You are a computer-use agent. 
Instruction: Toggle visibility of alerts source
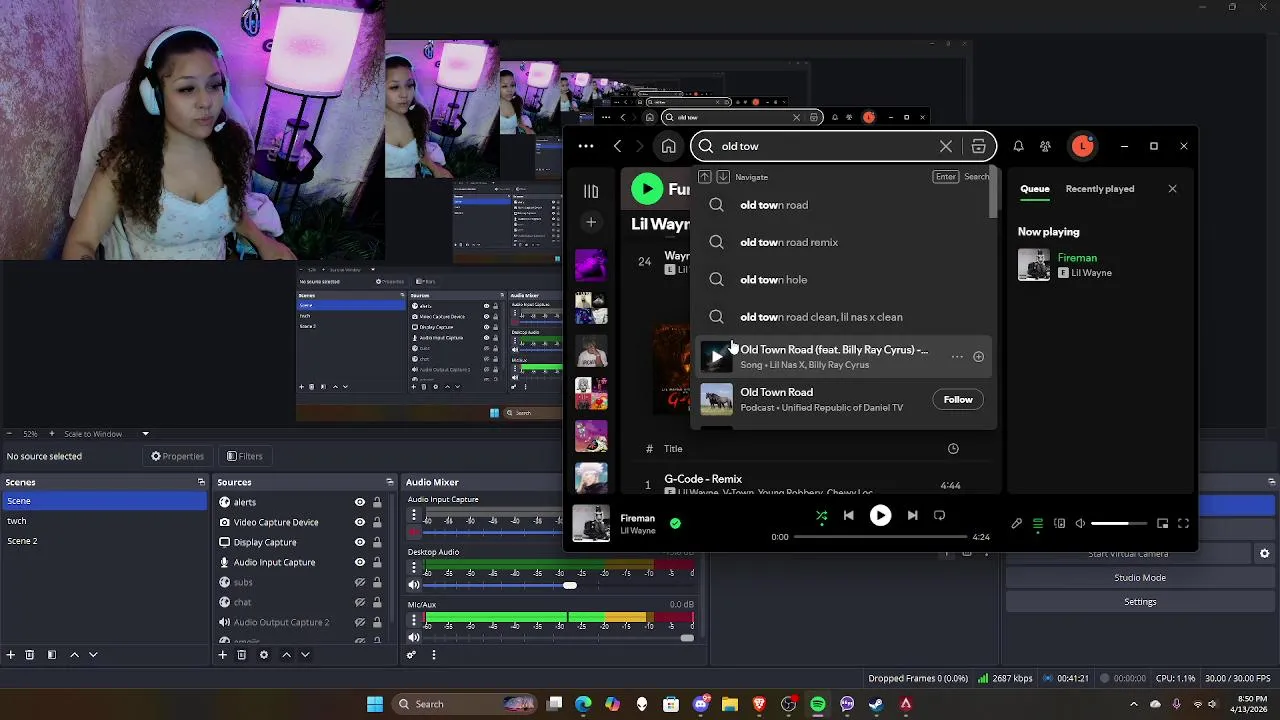click(359, 502)
